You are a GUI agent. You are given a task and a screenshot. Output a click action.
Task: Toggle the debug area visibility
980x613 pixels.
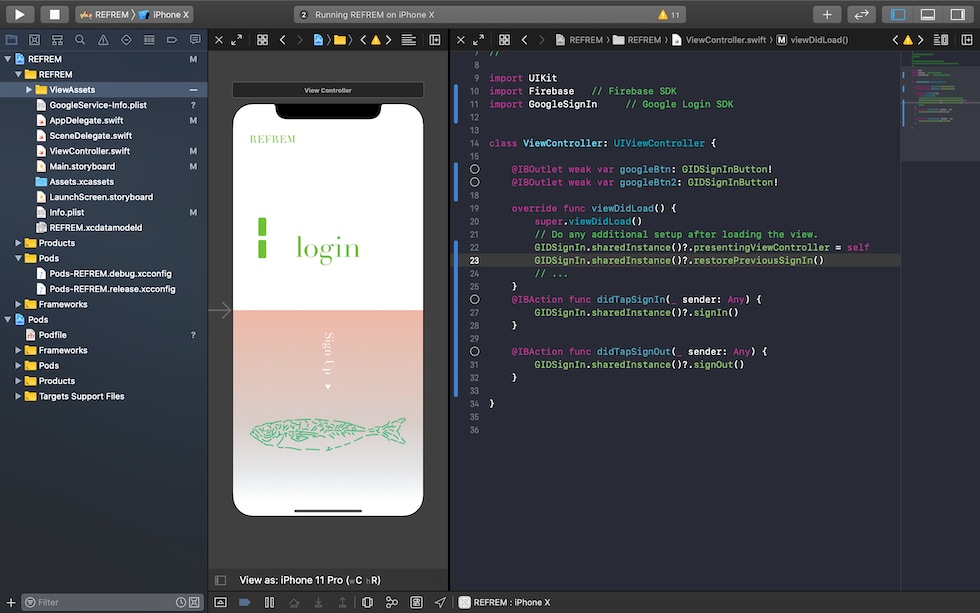tap(928, 14)
